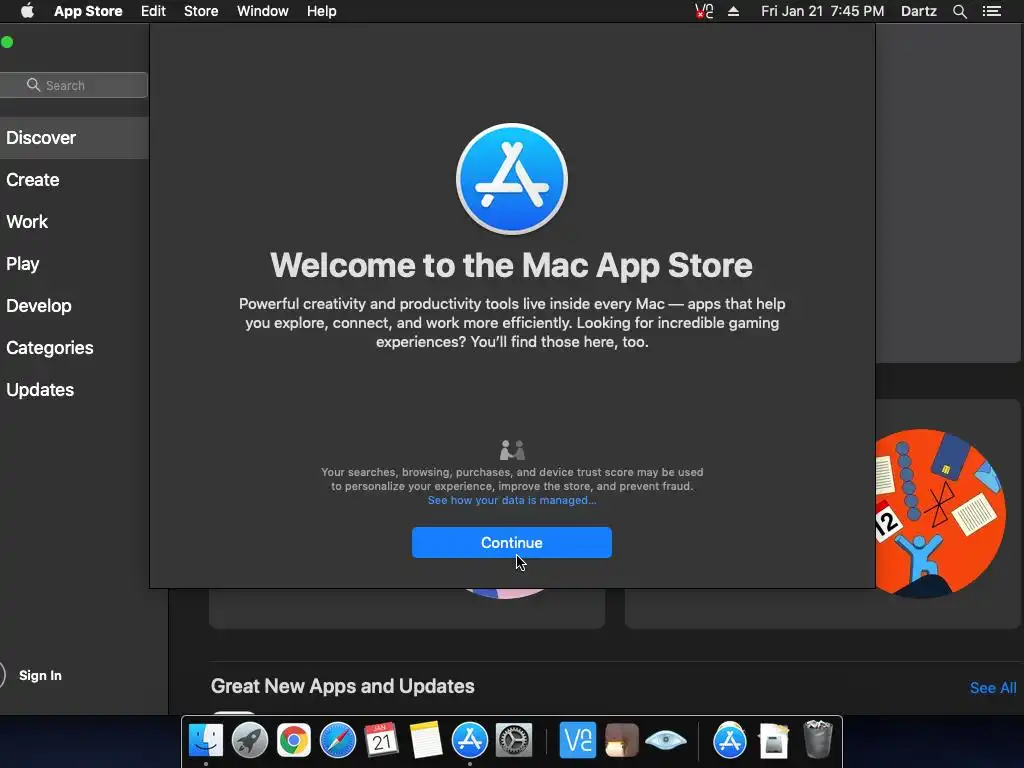Open the Notes app in the Dock
This screenshot has height=768, width=1024.
click(x=426, y=740)
